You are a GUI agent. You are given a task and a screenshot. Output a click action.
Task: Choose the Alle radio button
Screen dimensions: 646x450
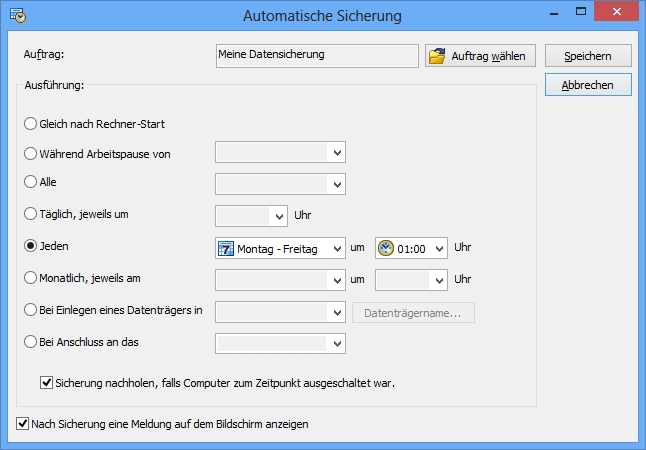coord(30,182)
